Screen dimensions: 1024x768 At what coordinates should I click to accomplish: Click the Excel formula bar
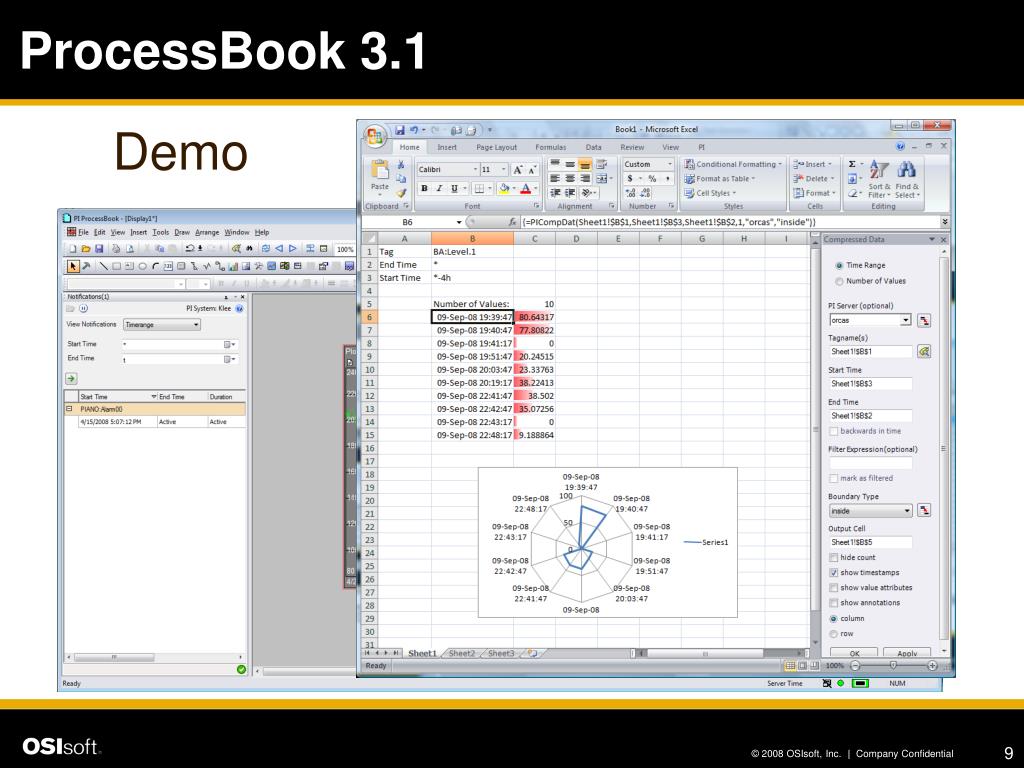(730, 222)
